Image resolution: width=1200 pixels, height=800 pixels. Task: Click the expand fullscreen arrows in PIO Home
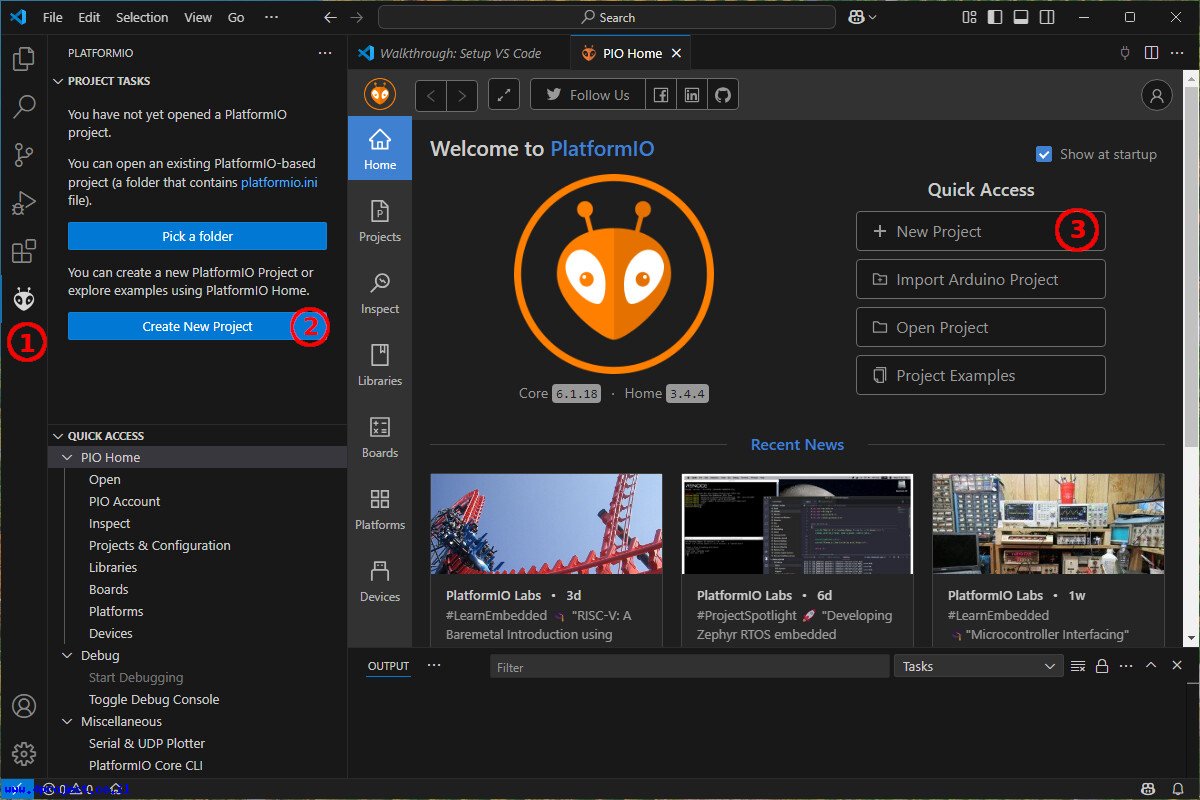(x=504, y=95)
